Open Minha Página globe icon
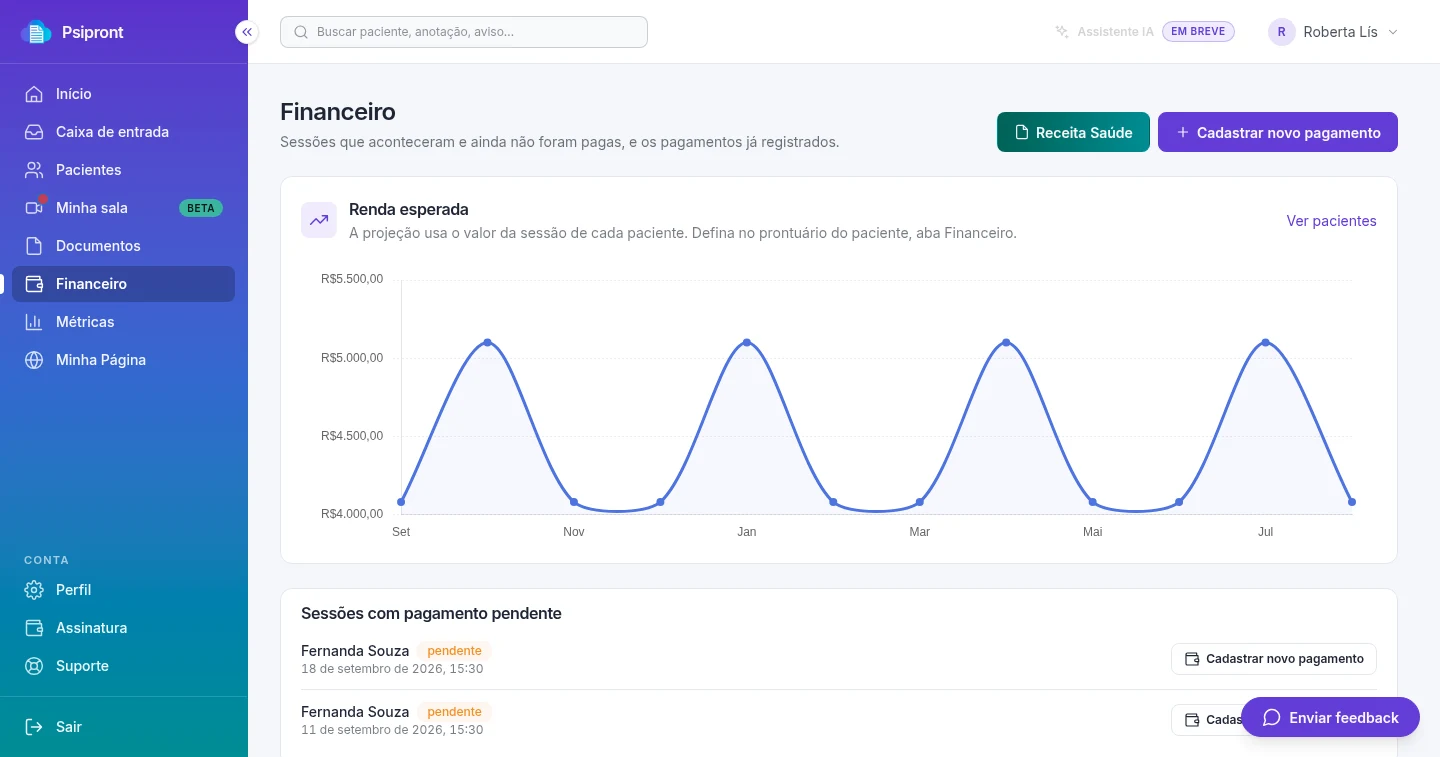The height and width of the screenshot is (757, 1440). (34, 360)
